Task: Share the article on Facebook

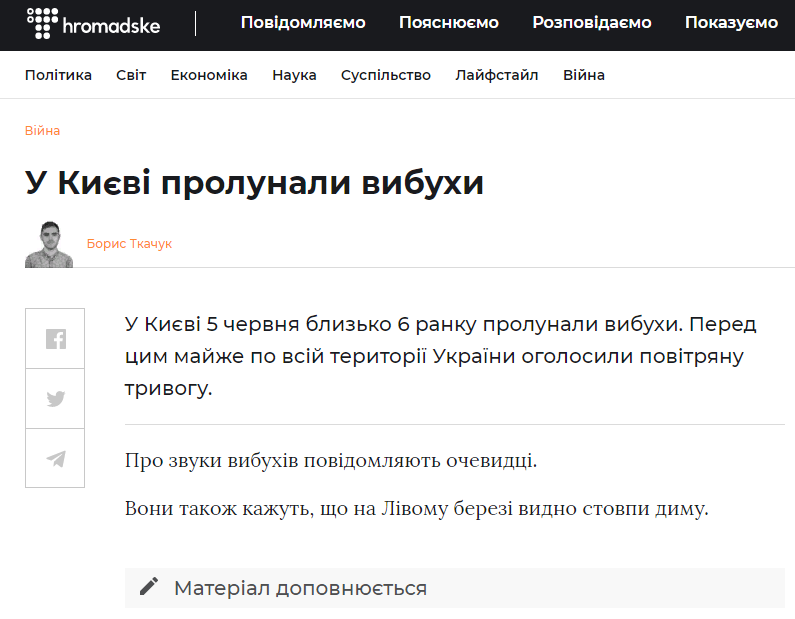Action: click(55, 339)
